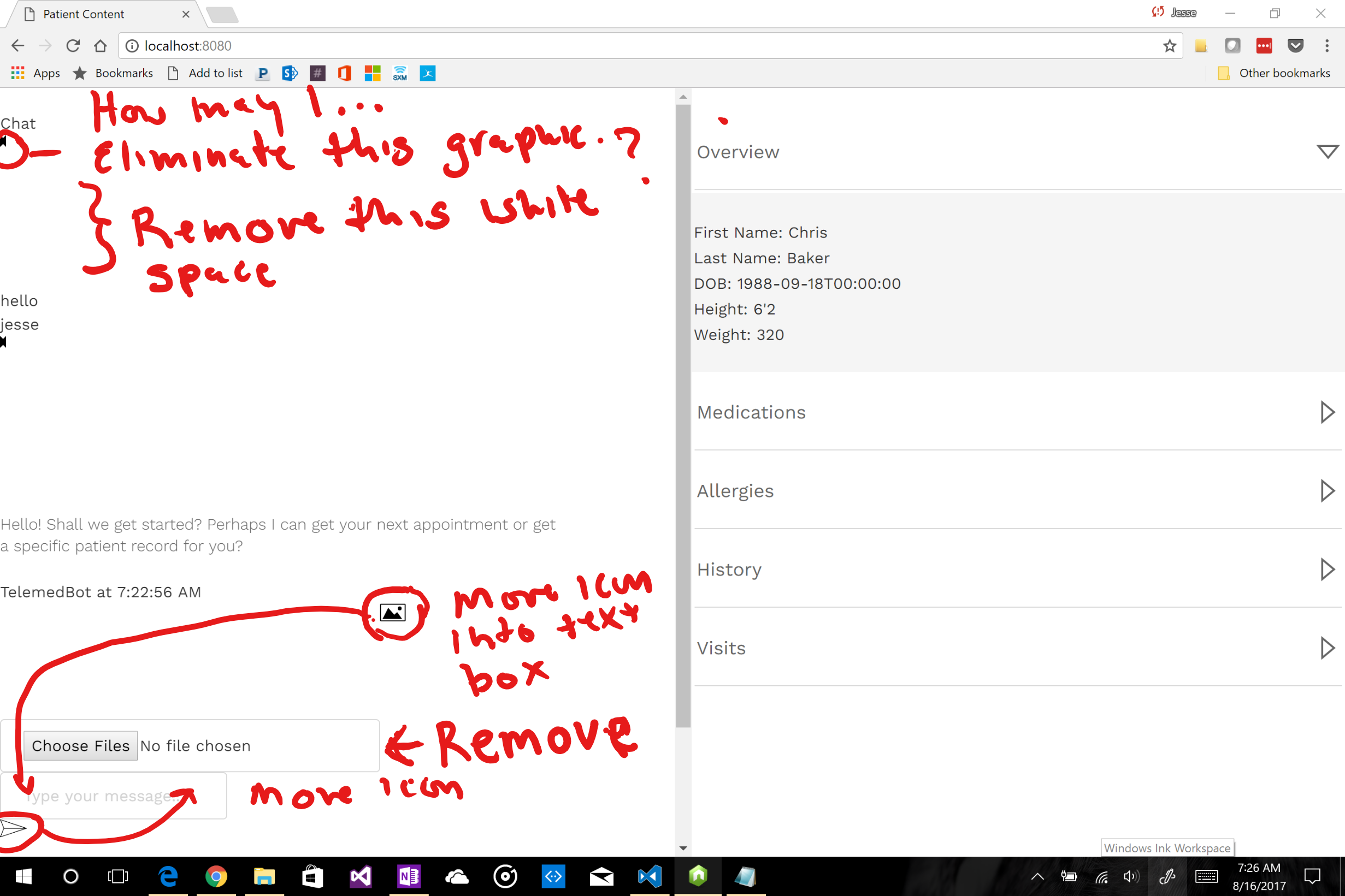Expand the Medications section

tap(1327, 412)
